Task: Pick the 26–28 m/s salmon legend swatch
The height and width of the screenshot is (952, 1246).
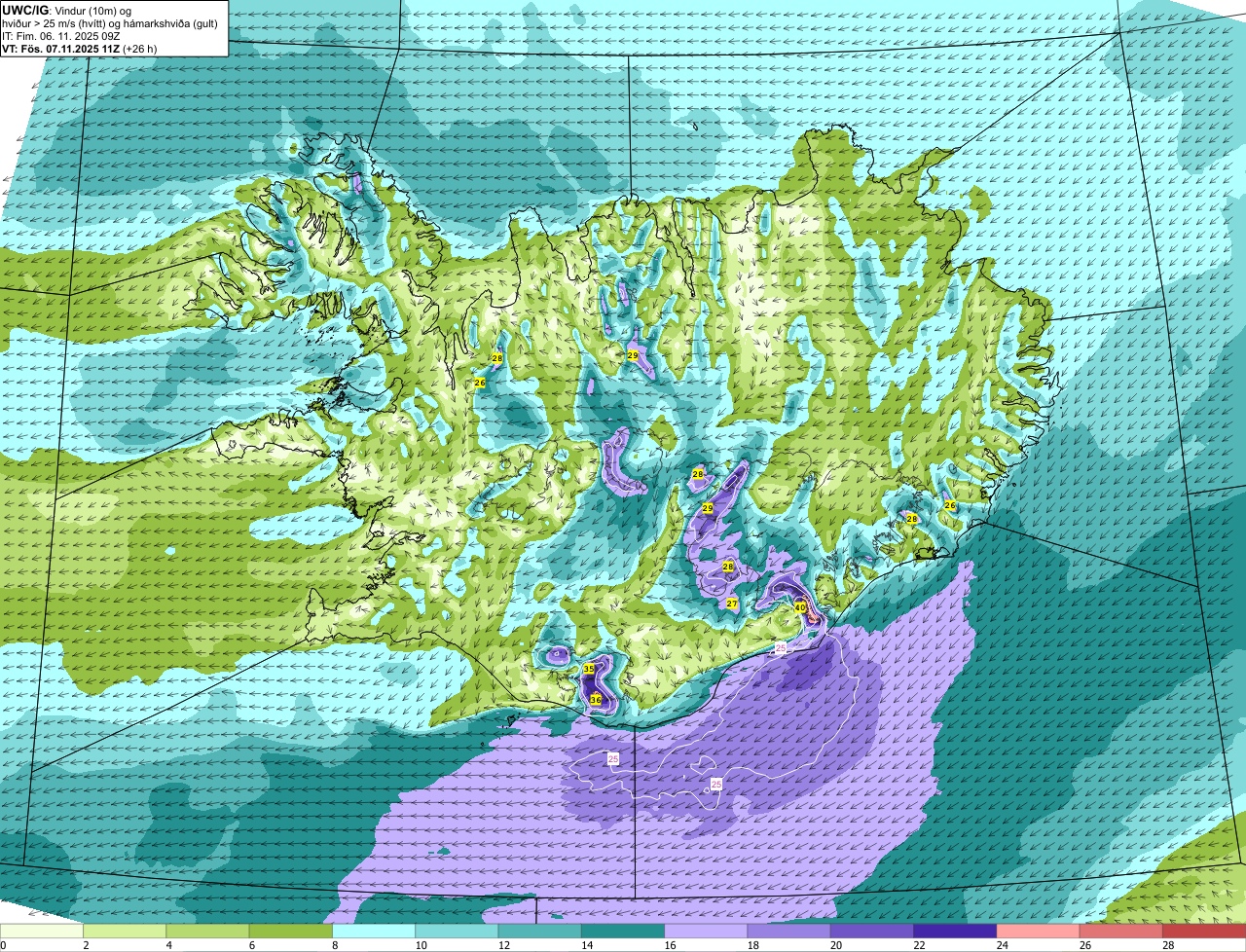Action: [1121, 932]
